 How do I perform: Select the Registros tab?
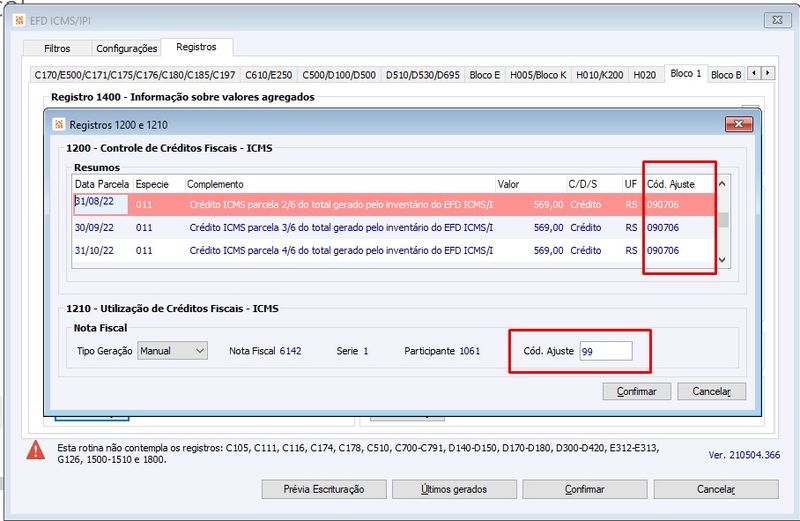click(196, 47)
